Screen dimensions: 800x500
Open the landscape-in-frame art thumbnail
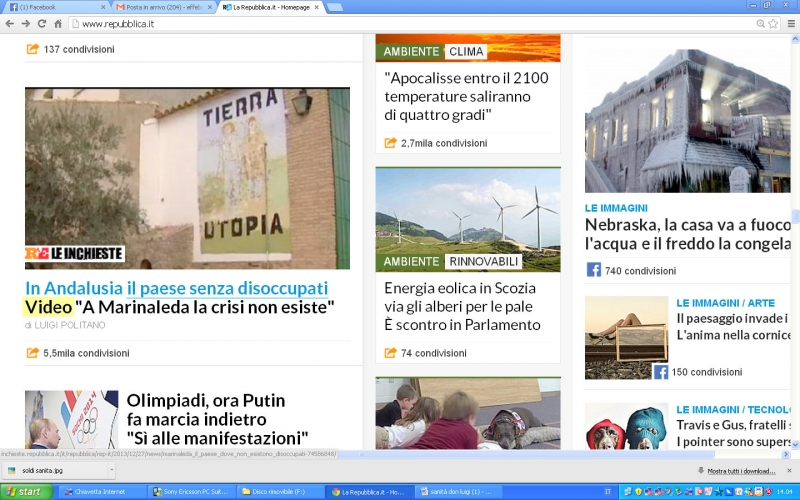(627, 337)
